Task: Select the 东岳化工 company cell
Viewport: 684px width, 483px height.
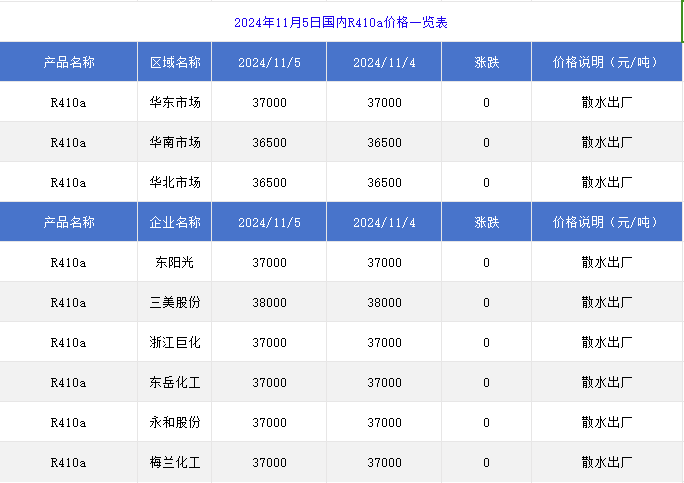Action: point(175,383)
